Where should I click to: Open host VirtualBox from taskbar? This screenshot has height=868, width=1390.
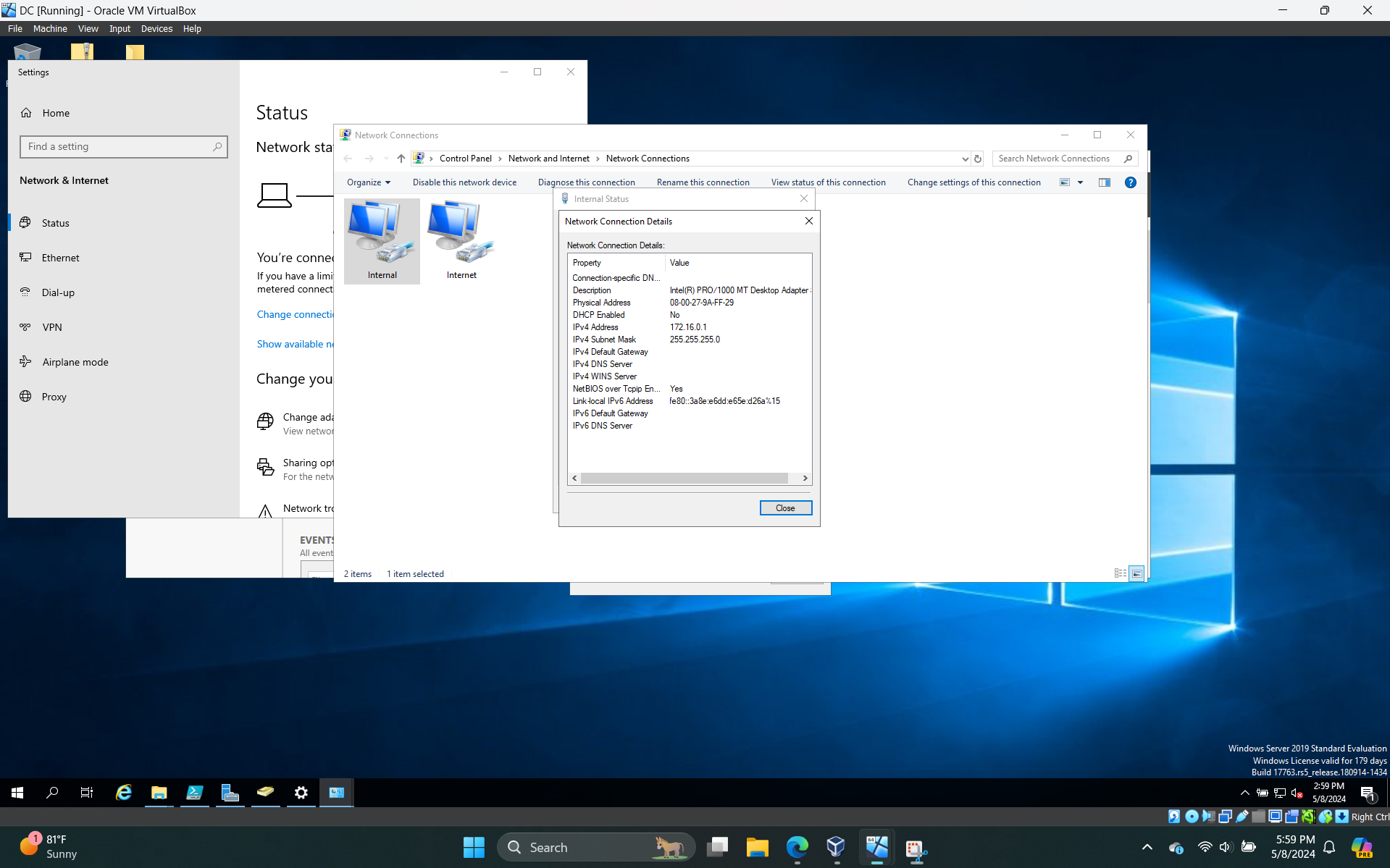tap(836, 847)
